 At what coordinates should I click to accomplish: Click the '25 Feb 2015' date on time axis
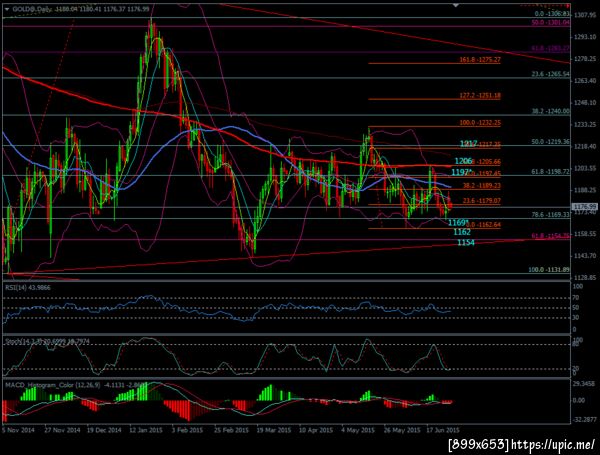coord(231,430)
